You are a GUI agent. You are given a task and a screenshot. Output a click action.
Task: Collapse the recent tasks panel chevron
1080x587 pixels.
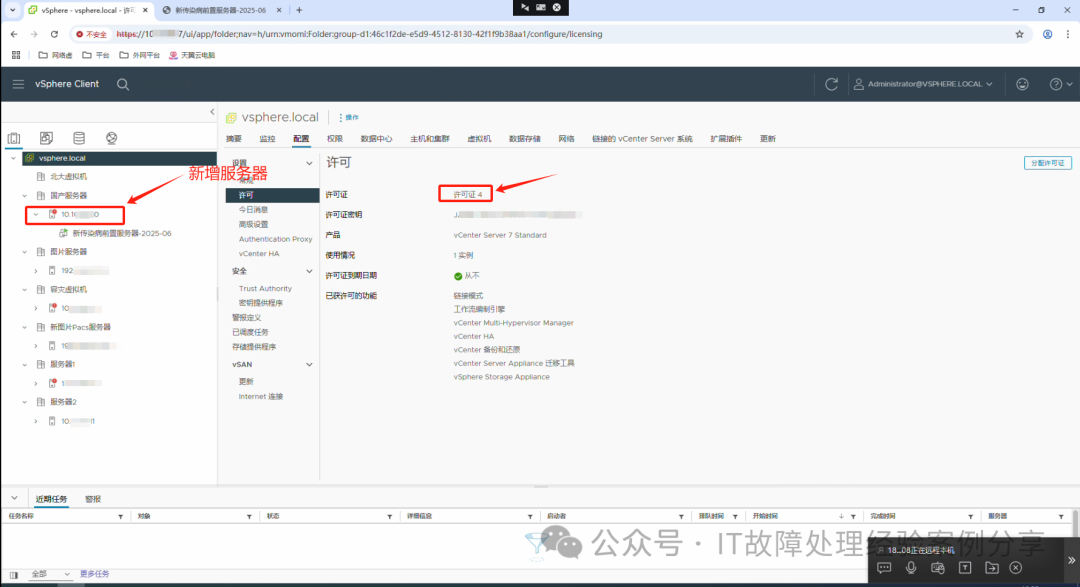point(14,498)
